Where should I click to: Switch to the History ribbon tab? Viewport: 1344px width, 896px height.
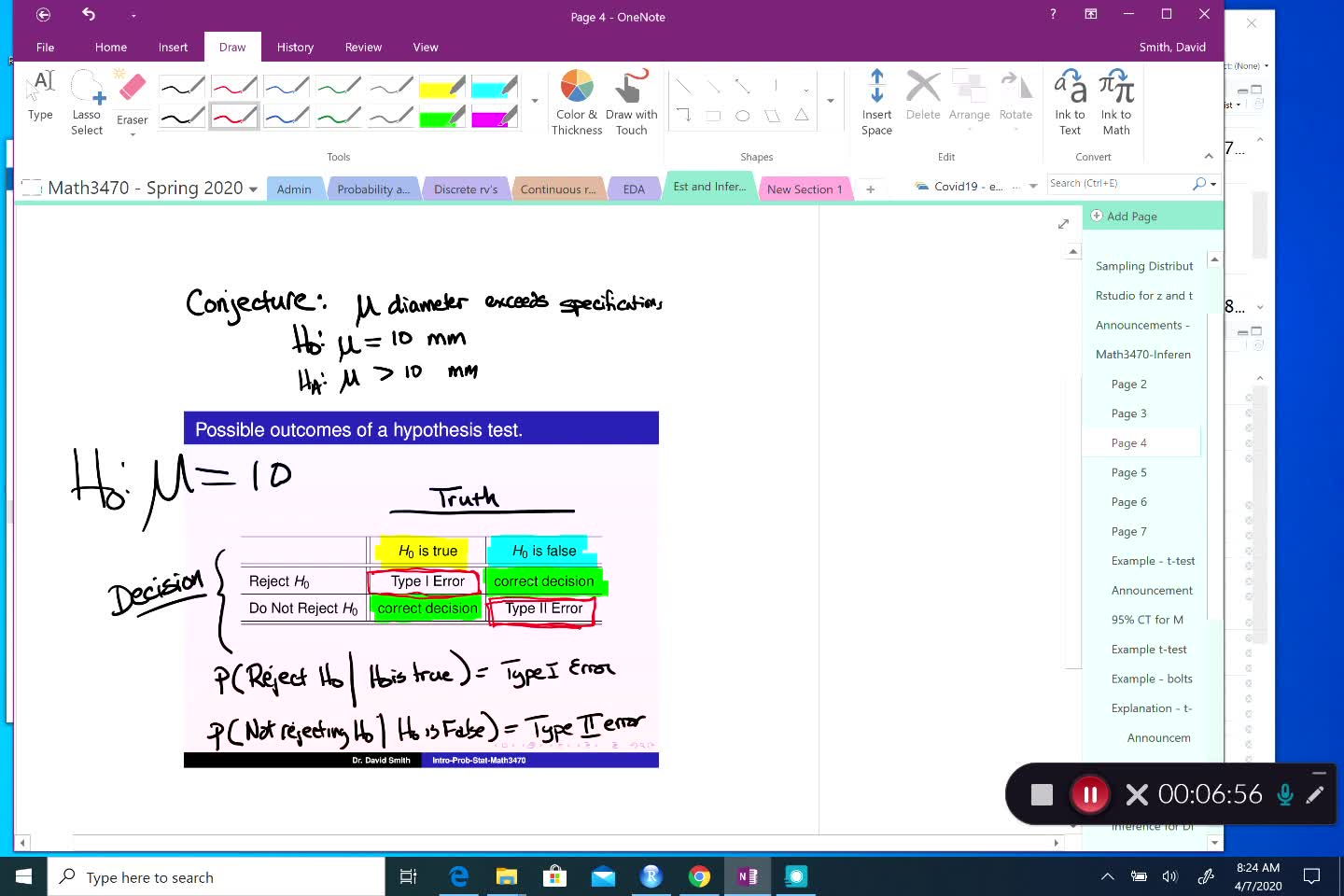click(x=295, y=47)
